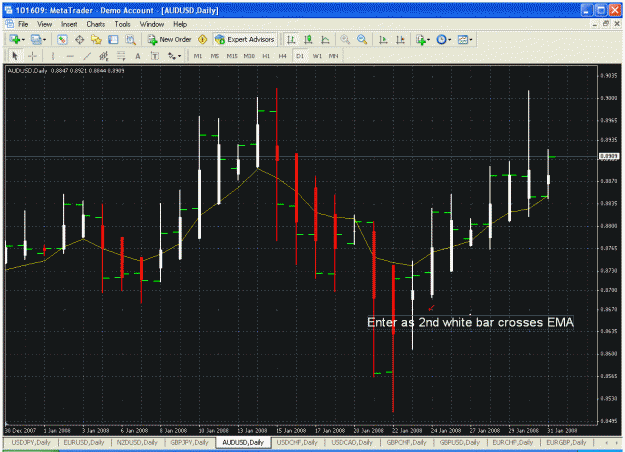Switch to M5 timeframe
This screenshot has width=625, height=452.
pyautogui.click(x=215, y=56)
